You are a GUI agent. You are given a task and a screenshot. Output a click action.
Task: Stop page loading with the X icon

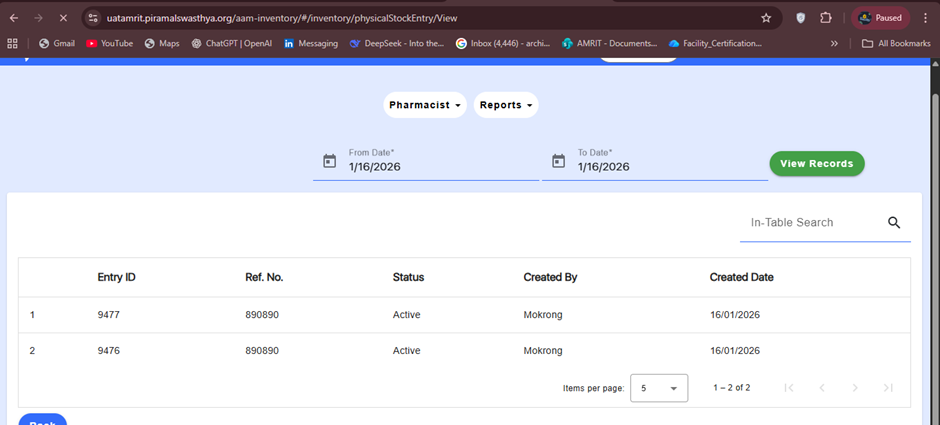click(62, 18)
